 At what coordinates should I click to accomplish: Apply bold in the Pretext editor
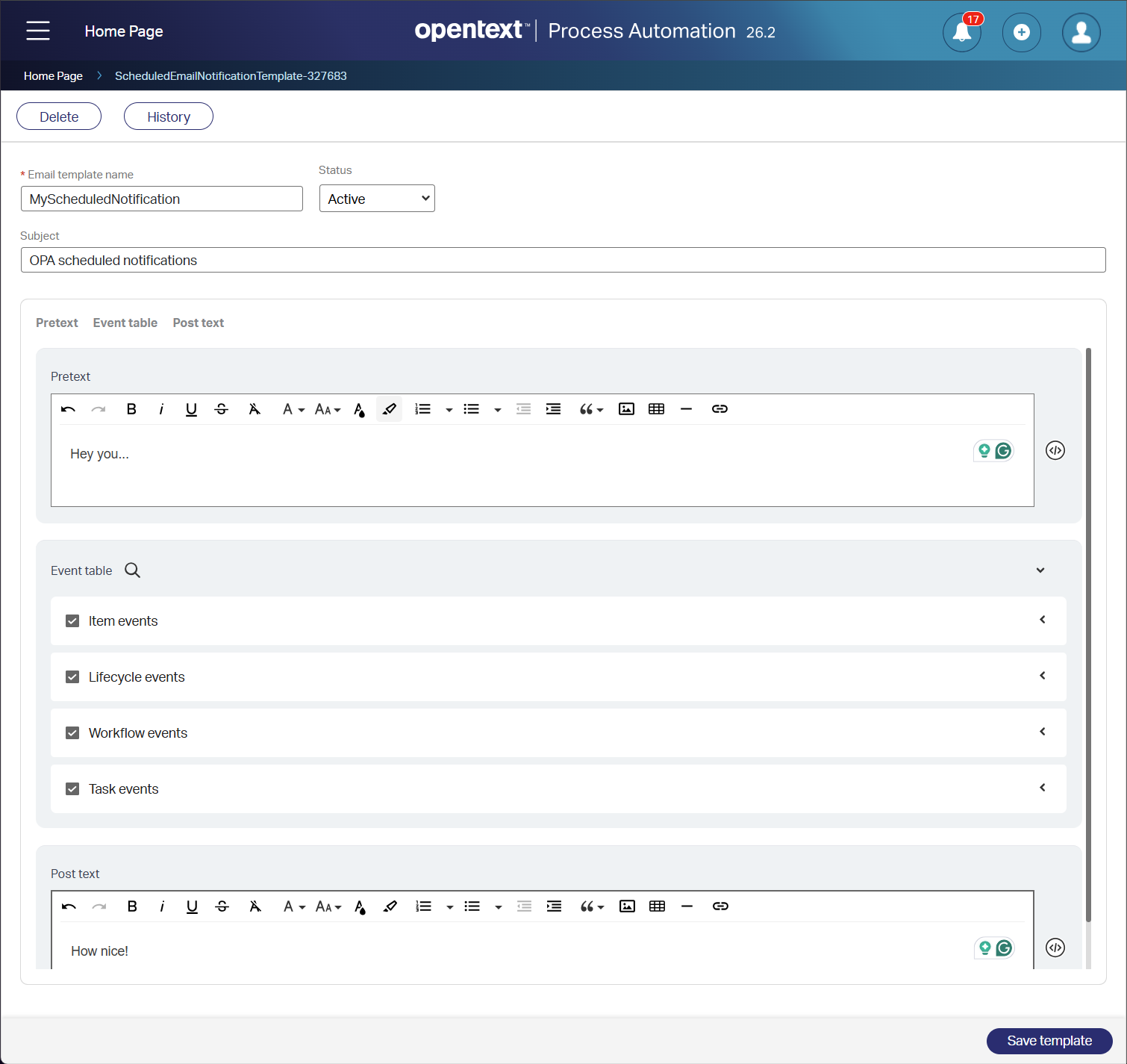point(131,409)
